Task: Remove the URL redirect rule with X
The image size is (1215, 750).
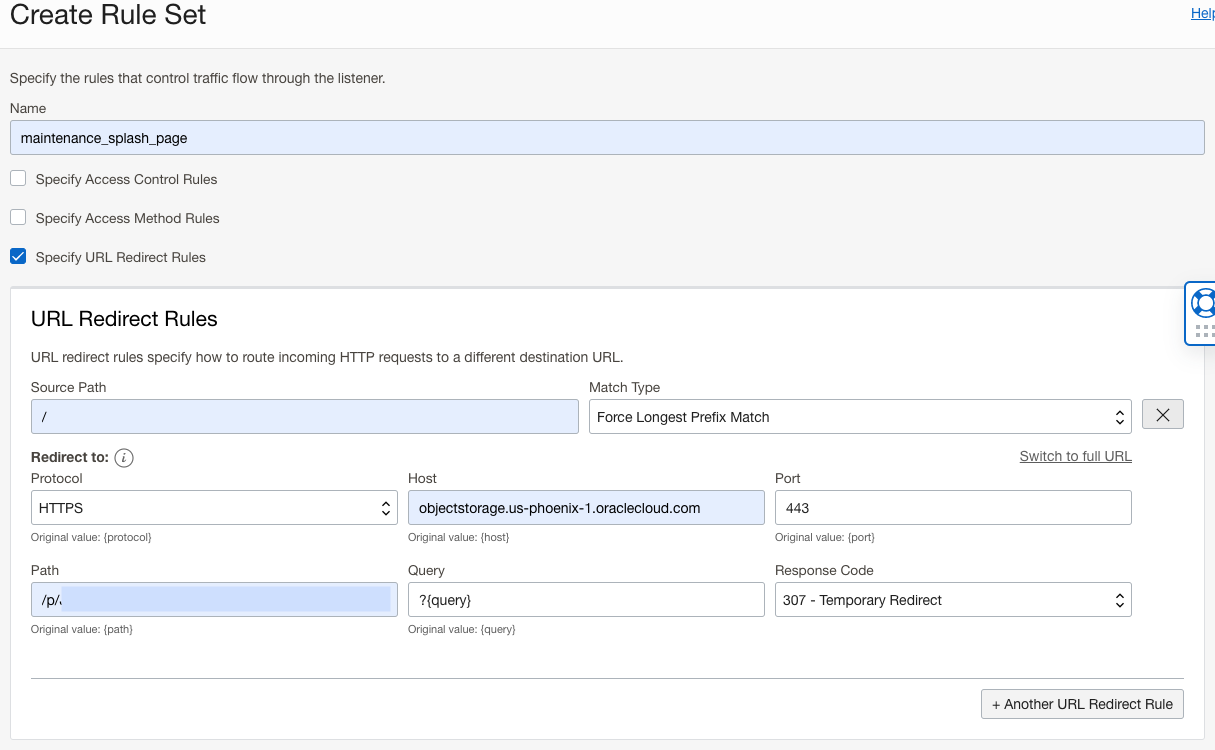Action: 1162,416
